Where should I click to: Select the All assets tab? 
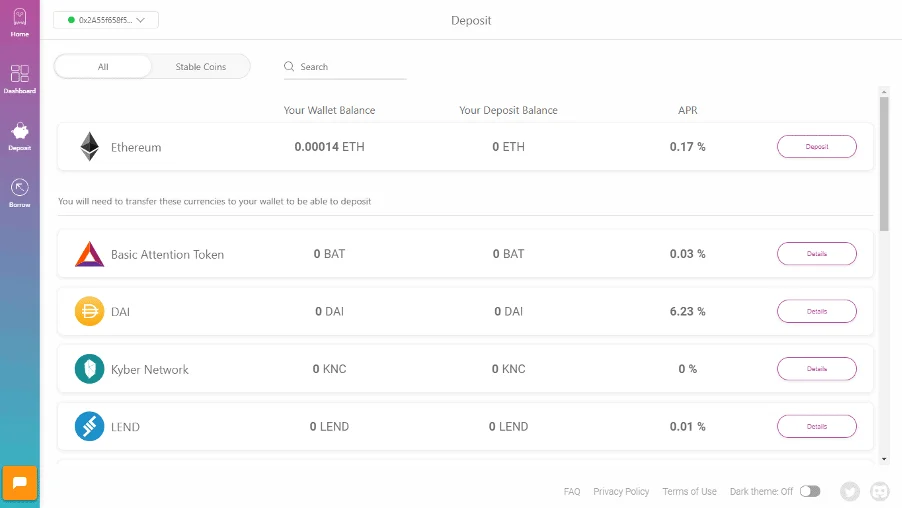click(x=103, y=67)
